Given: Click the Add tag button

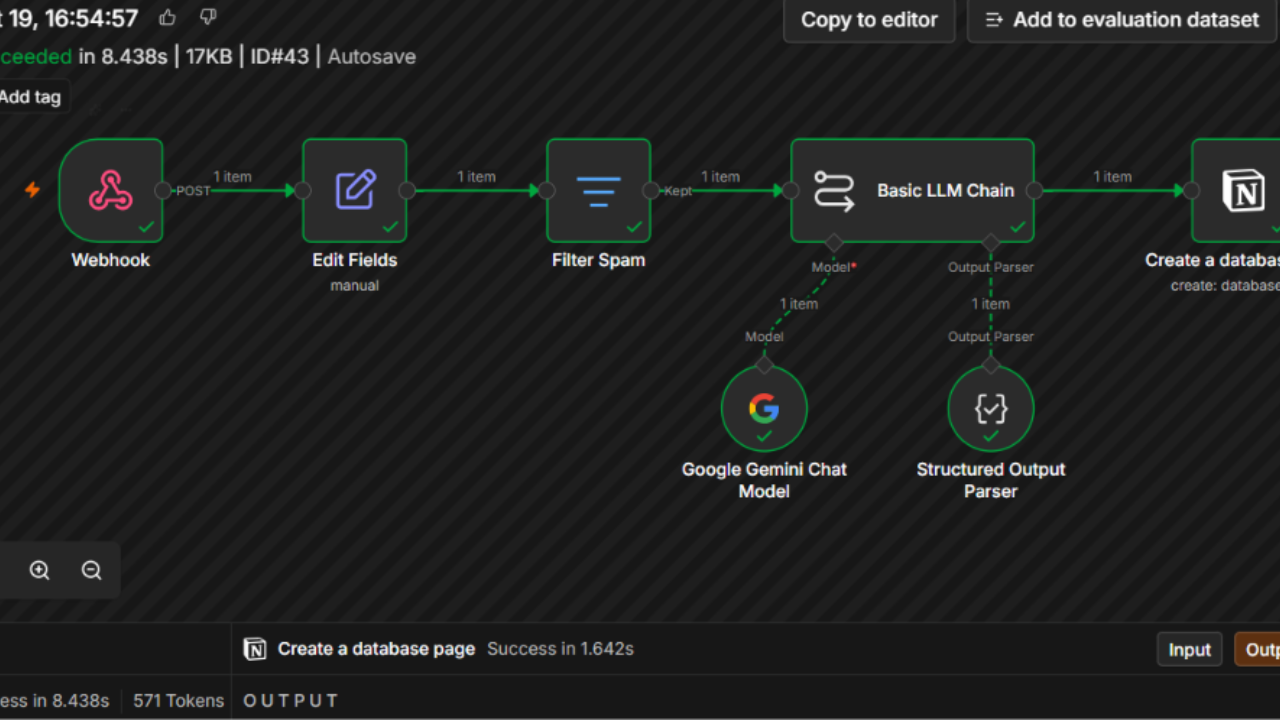Looking at the screenshot, I should (30, 97).
